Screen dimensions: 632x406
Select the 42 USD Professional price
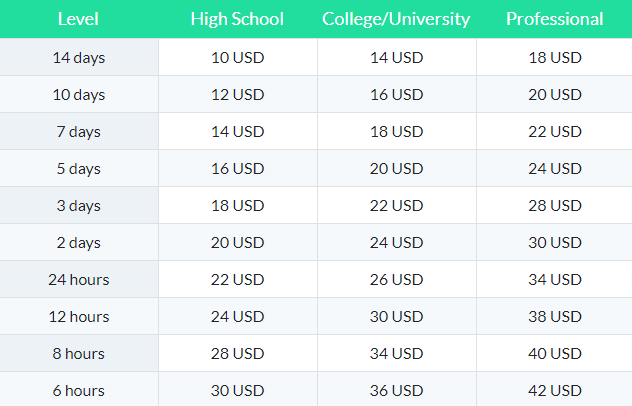coord(554,390)
